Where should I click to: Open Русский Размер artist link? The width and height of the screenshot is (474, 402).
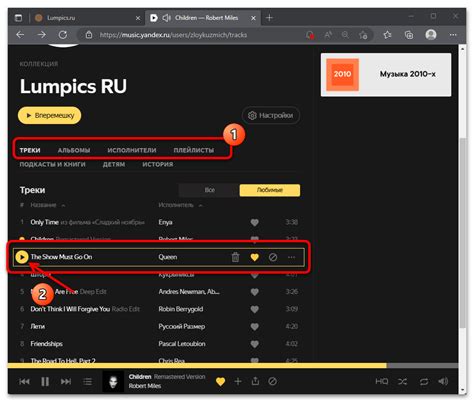[x=182, y=326]
